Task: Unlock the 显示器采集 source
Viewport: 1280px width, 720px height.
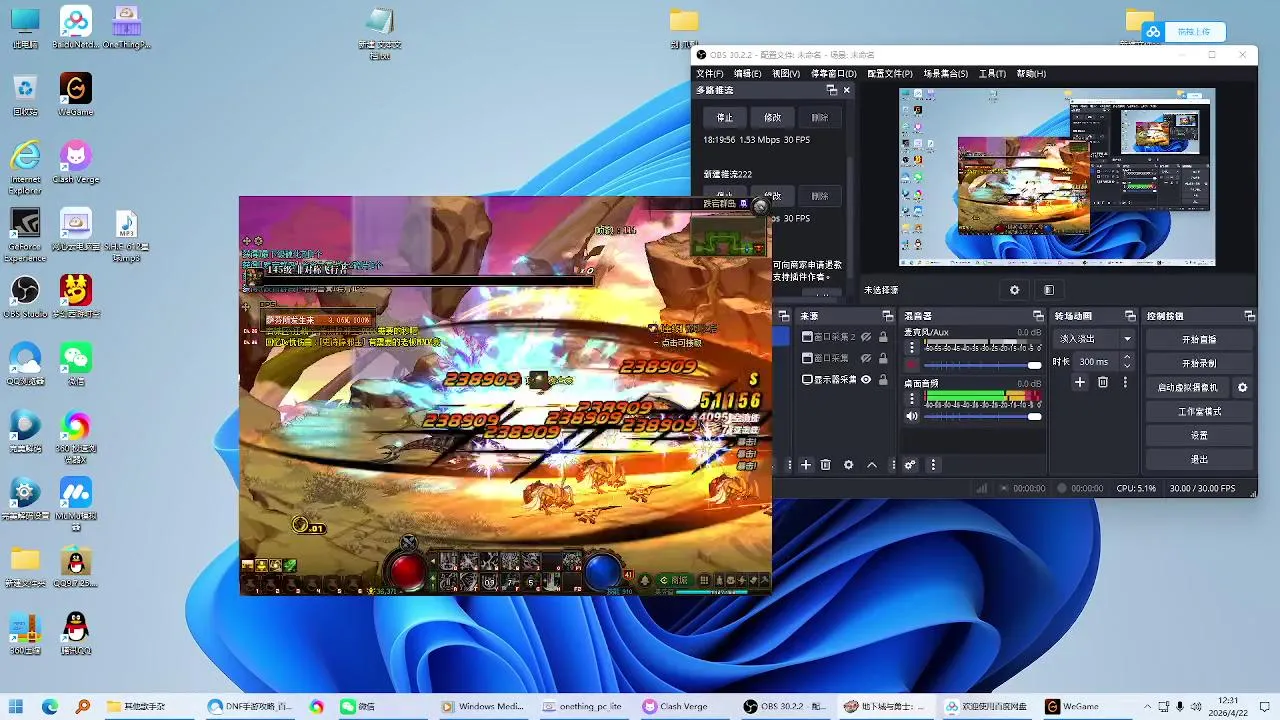Action: (883, 380)
